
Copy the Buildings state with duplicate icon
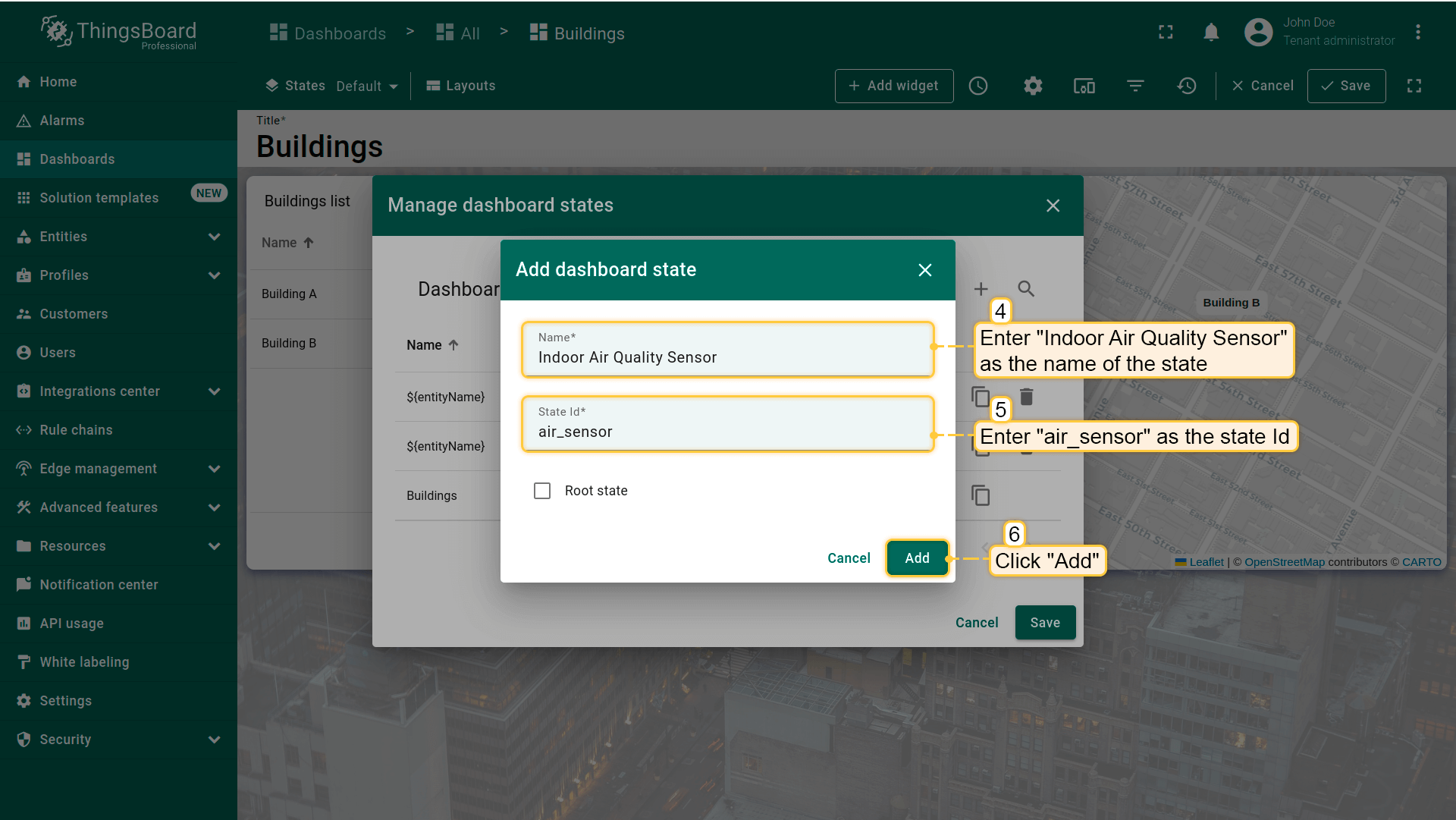pyautogui.click(x=981, y=495)
